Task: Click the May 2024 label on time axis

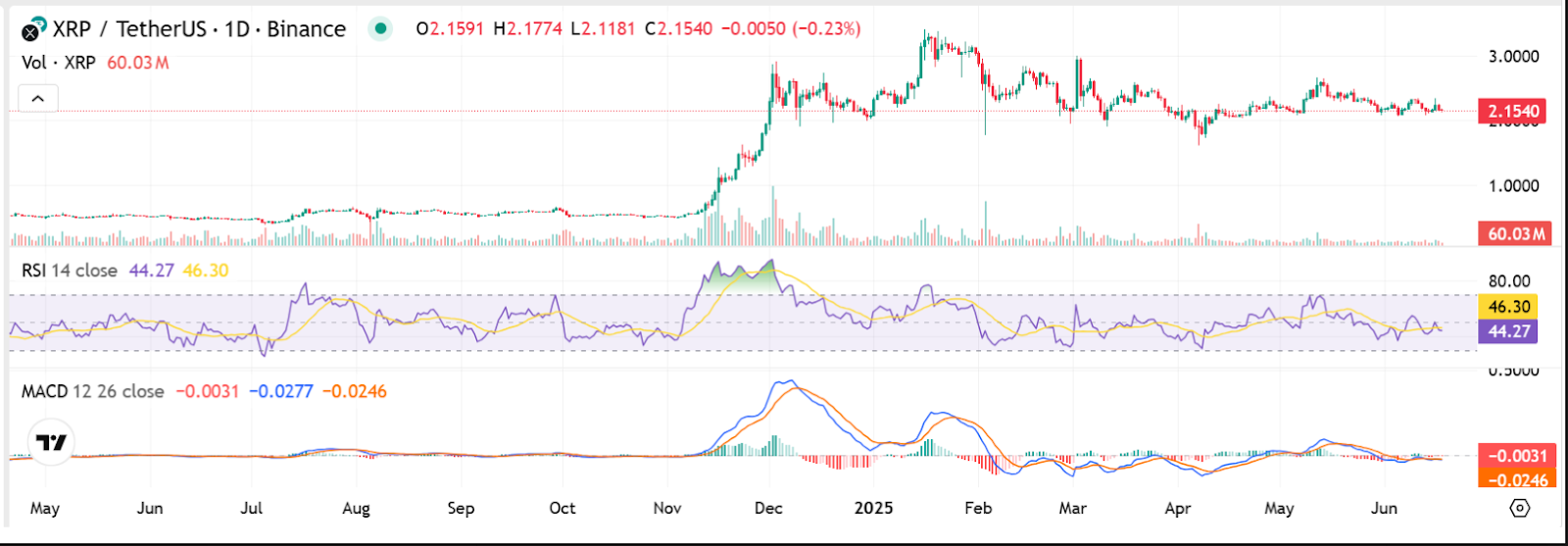Action: click(x=45, y=508)
